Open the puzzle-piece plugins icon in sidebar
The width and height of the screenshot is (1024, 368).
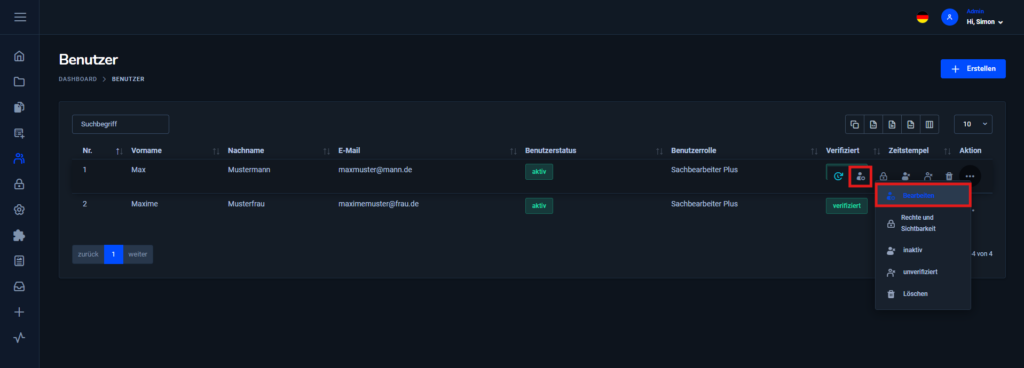pos(20,236)
